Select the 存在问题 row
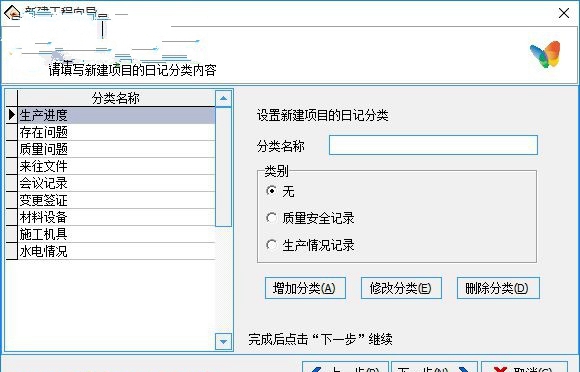 coord(116,132)
